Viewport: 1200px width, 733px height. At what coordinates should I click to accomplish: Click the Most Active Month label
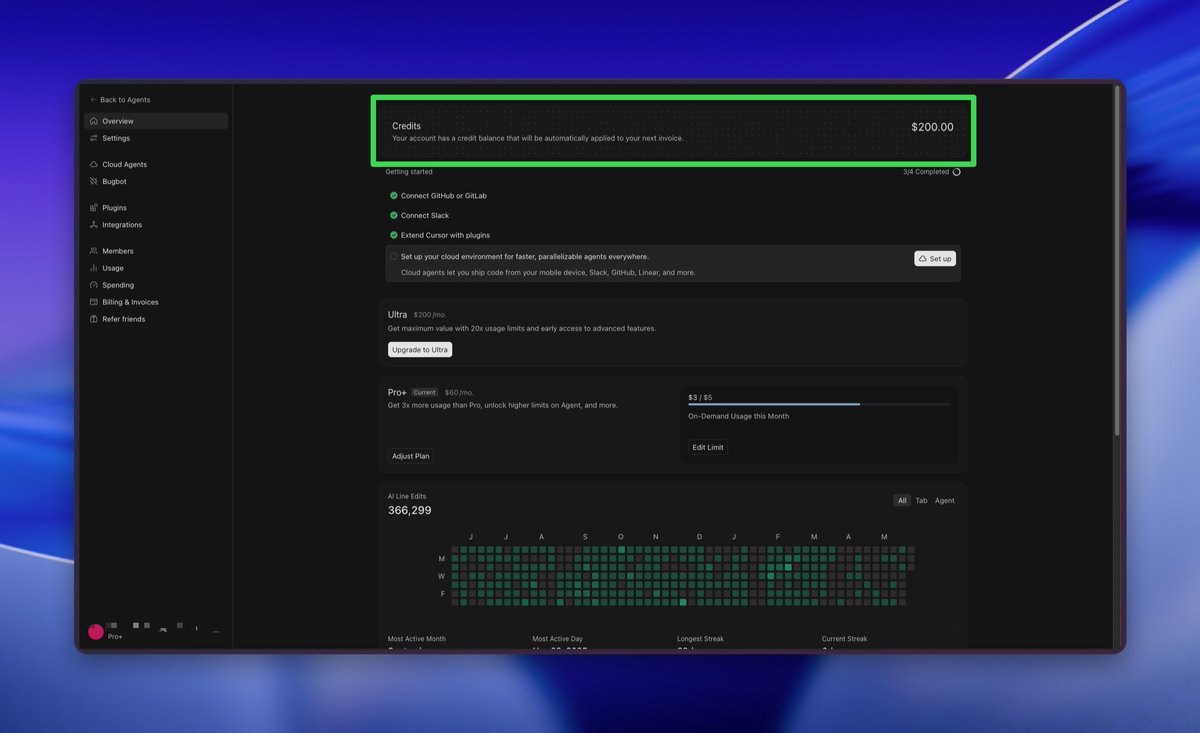(417, 639)
